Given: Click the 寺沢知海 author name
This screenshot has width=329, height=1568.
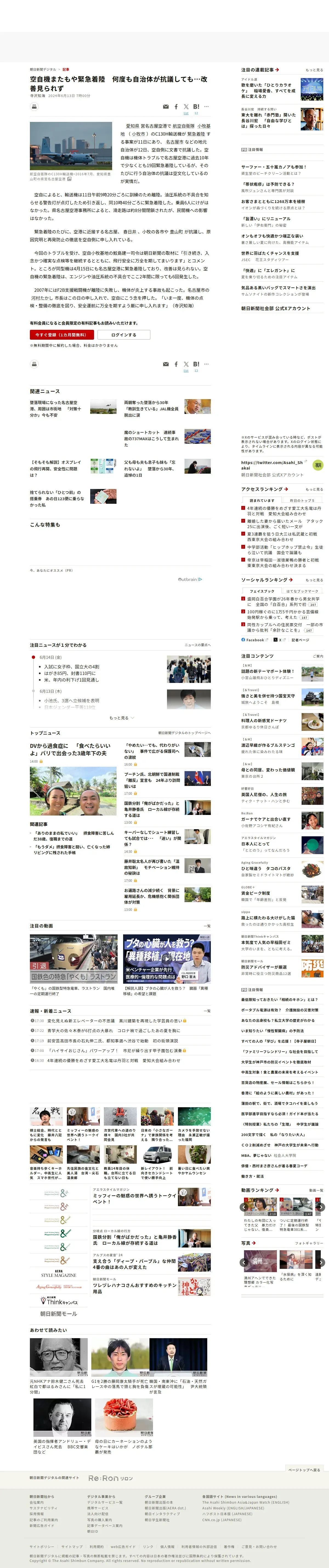Looking at the screenshot, I should [38, 96].
